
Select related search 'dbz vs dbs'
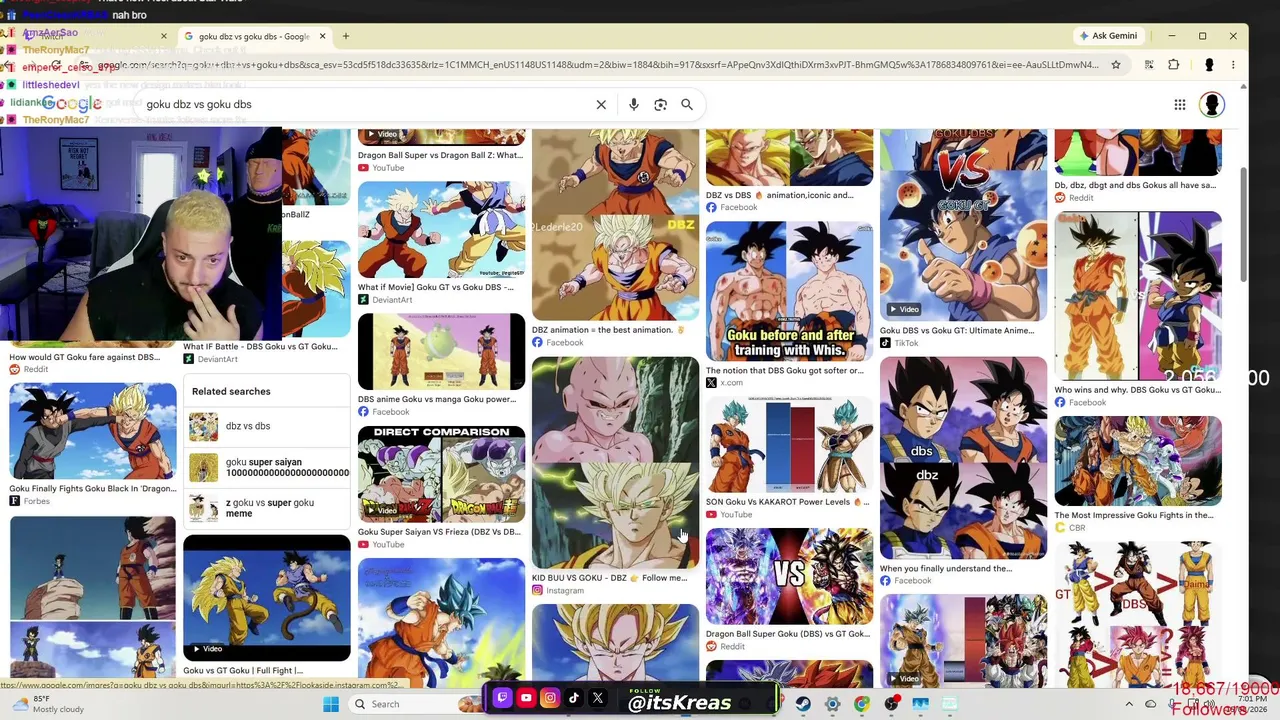click(266, 426)
